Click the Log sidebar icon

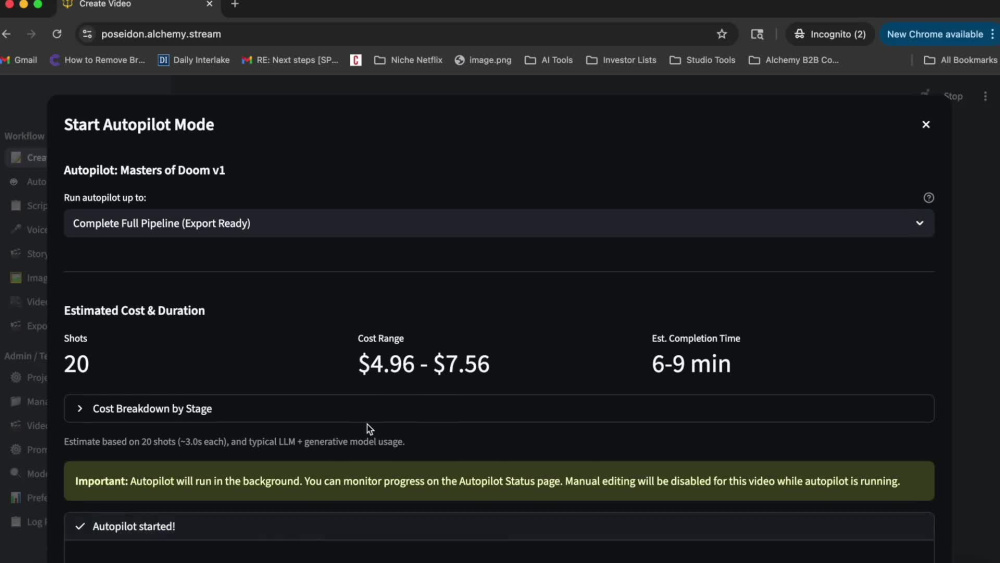tap(15, 522)
